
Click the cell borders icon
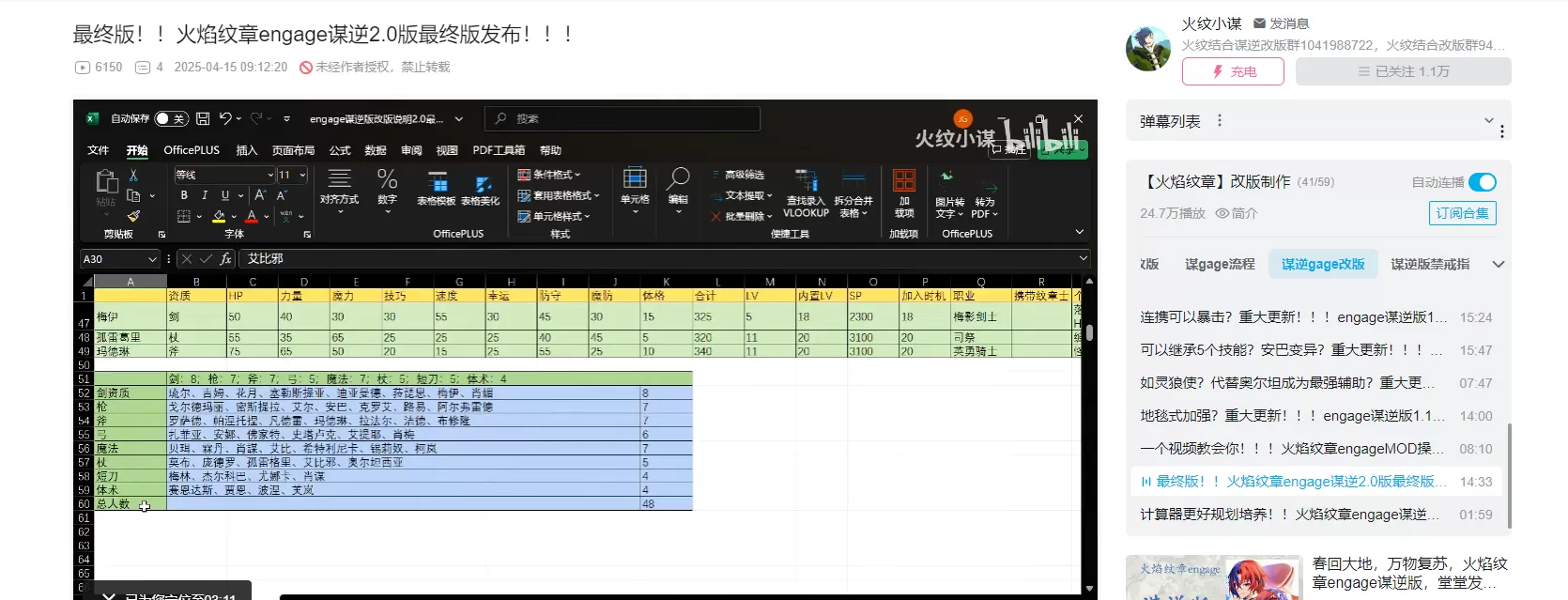[x=184, y=217]
